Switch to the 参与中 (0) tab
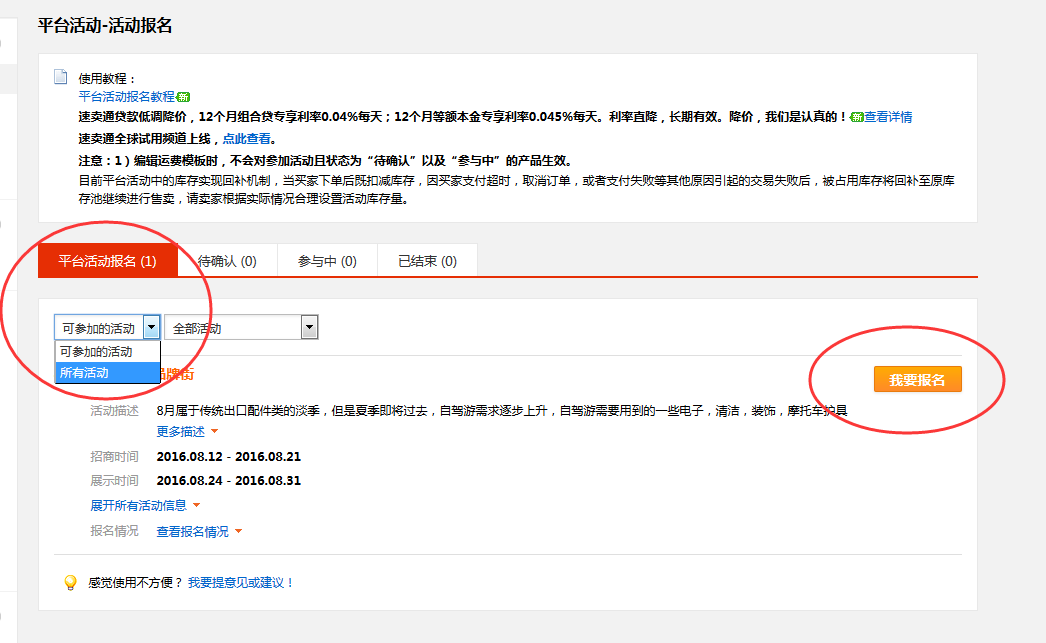Screen dimensions: 1046x643 pyautogui.click(x=327, y=261)
